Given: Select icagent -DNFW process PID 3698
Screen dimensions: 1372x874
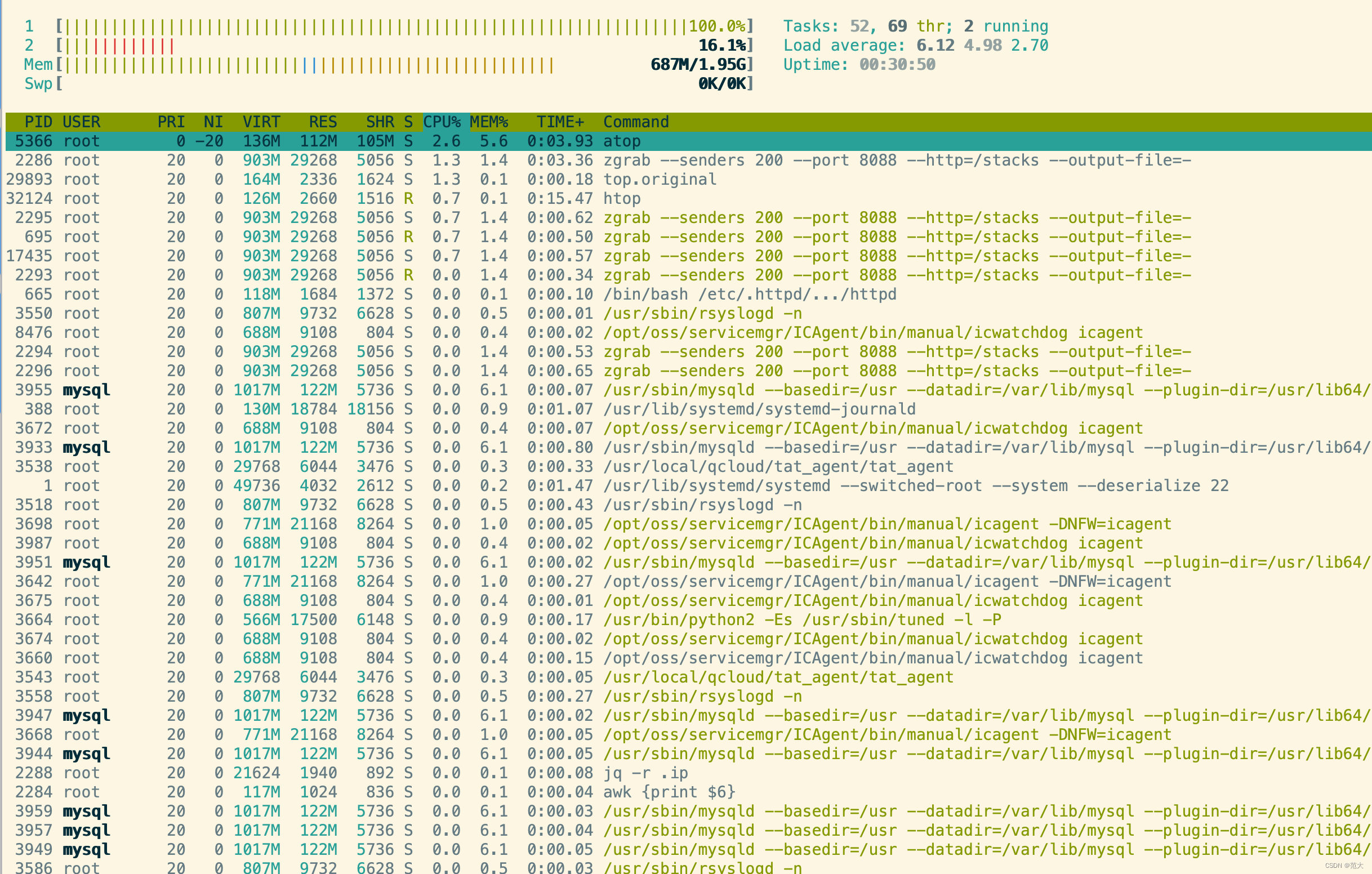Looking at the screenshot, I should [x=688, y=524].
